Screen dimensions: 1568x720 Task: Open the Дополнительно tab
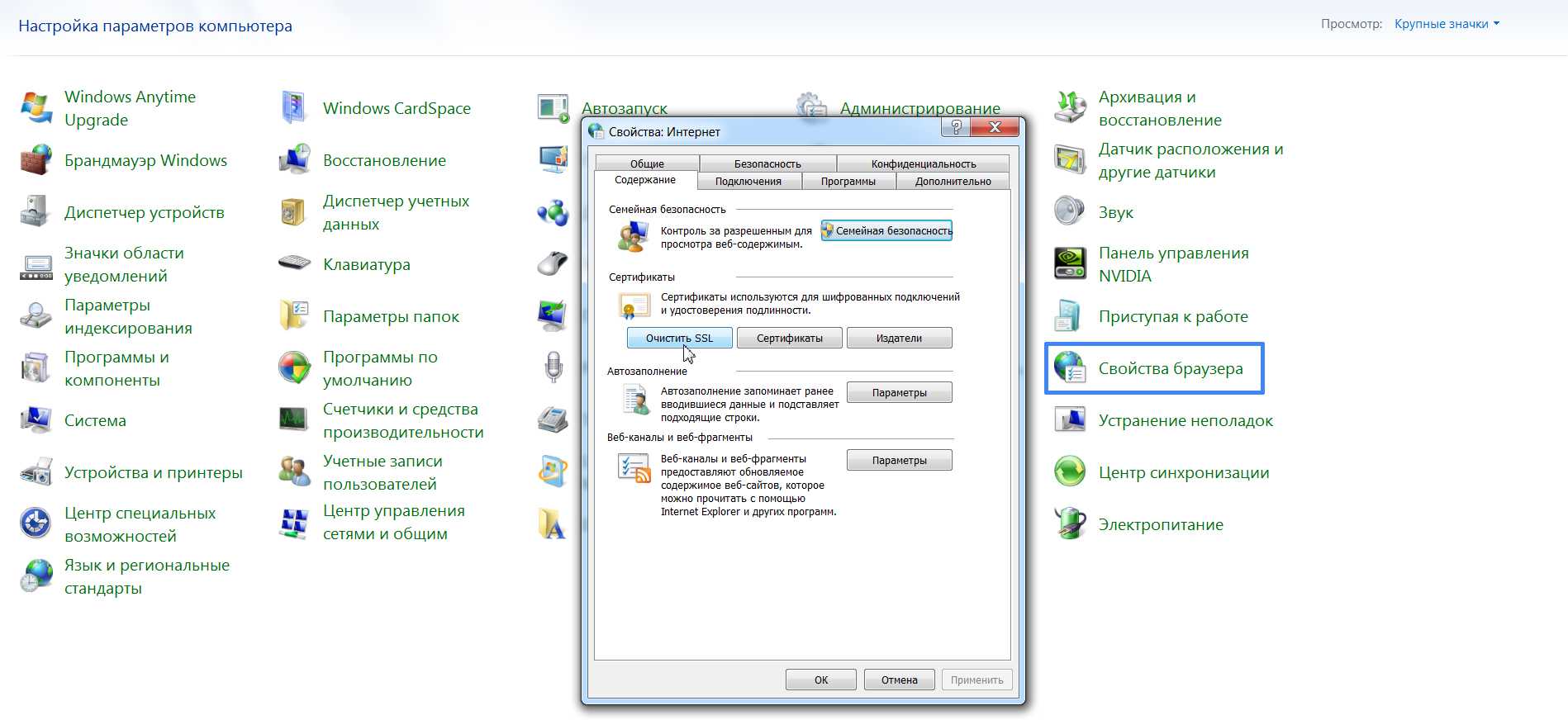(953, 181)
